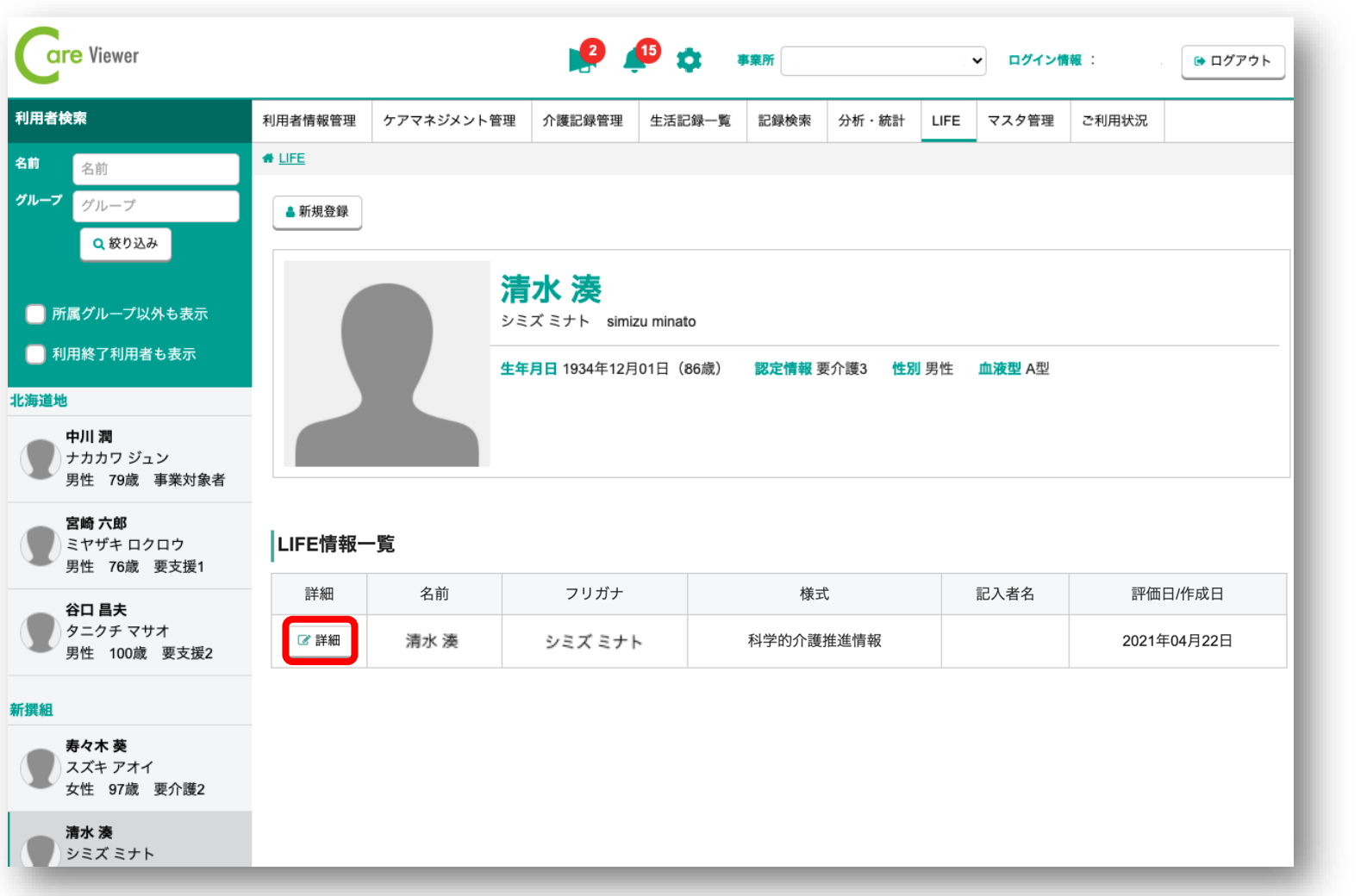This screenshot has width=1367, height=896.
Task: Expand the 事業所 dropdown
Action: 883,61
